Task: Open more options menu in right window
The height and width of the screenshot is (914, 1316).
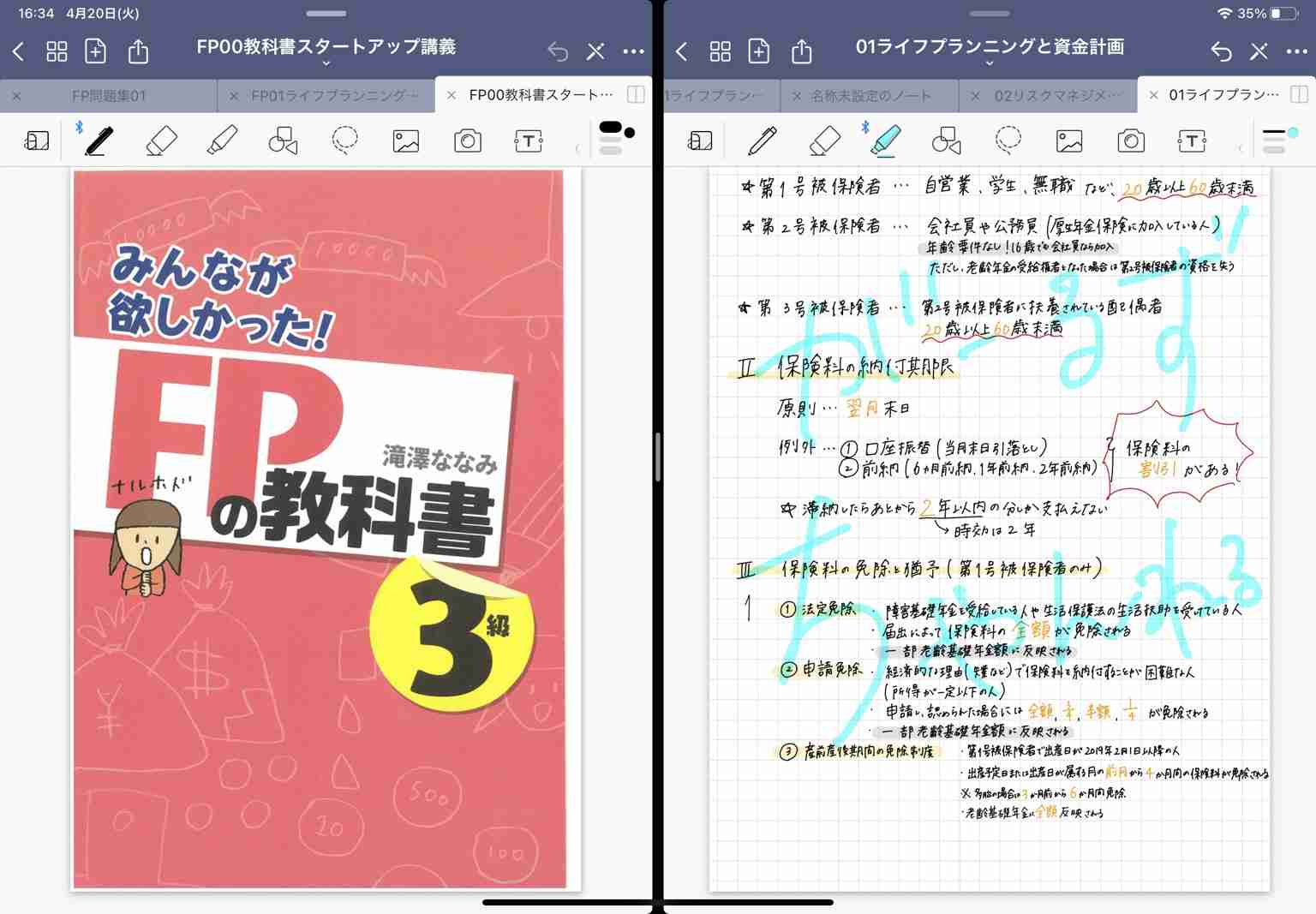Action: click(1297, 51)
